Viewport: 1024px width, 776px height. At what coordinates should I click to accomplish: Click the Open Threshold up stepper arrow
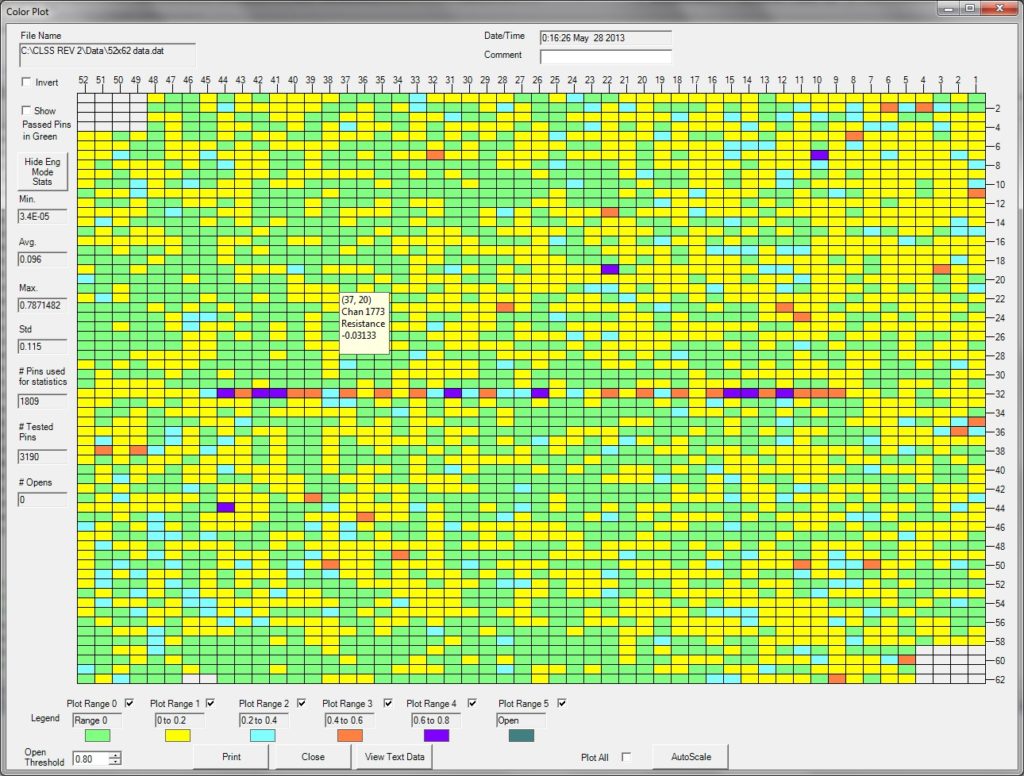point(113,754)
